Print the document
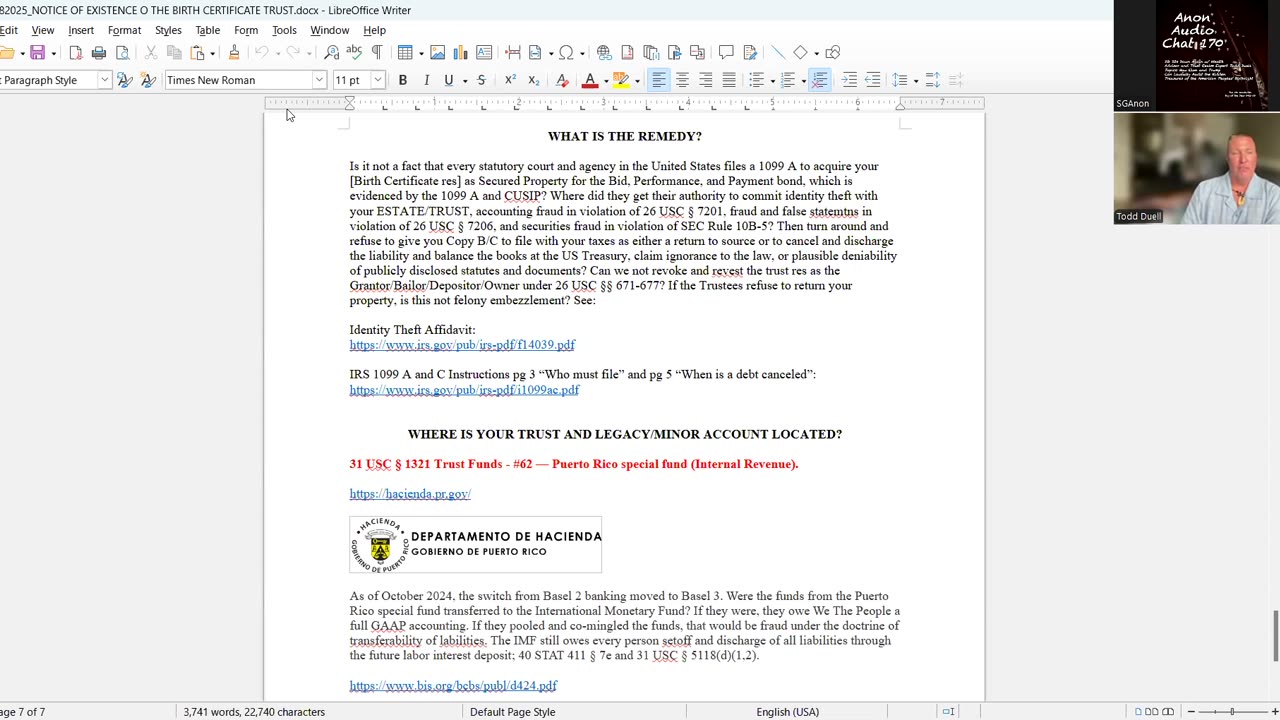The width and height of the screenshot is (1280, 720). (99, 53)
